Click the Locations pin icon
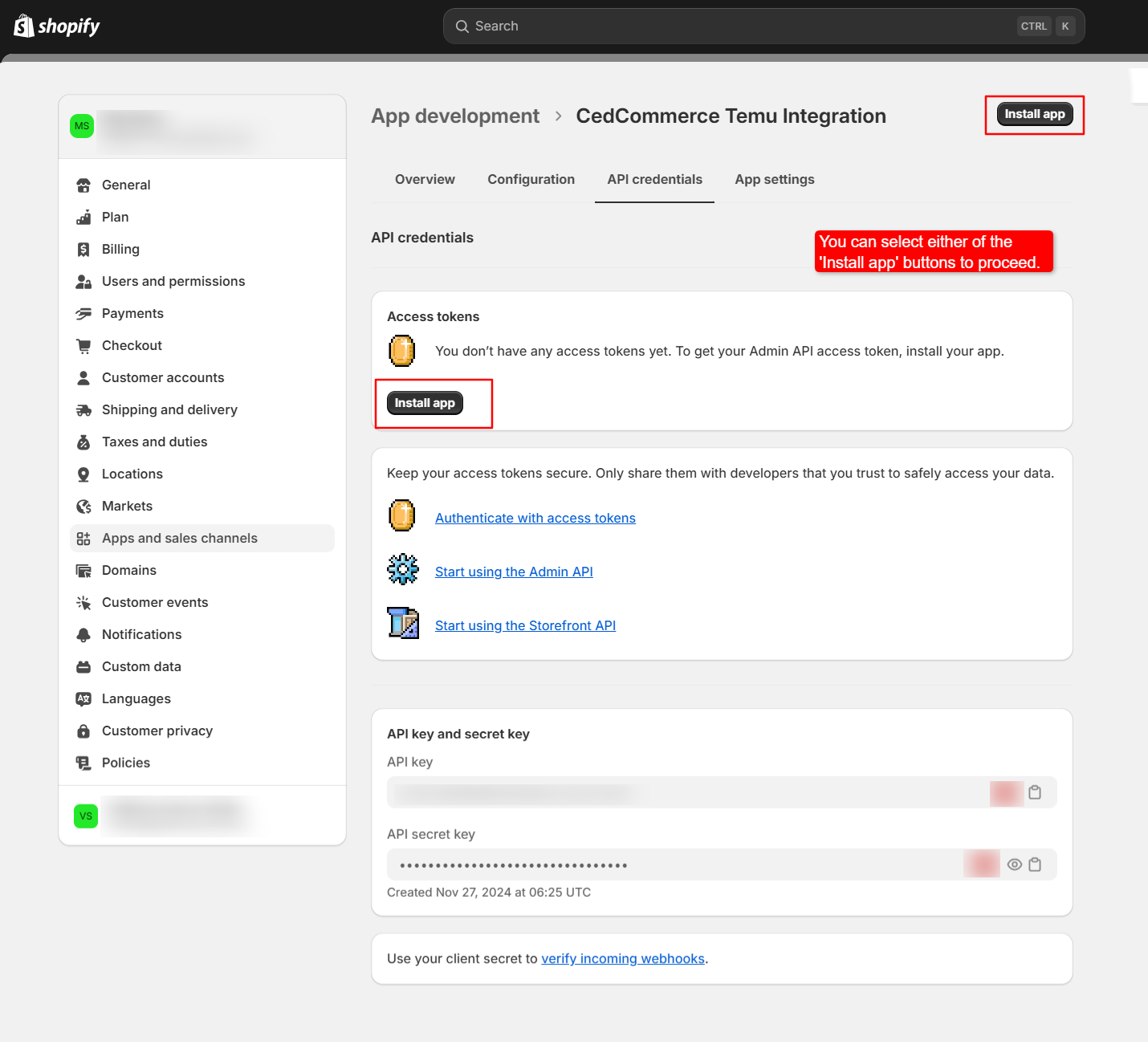The width and height of the screenshot is (1148, 1042). point(83,474)
